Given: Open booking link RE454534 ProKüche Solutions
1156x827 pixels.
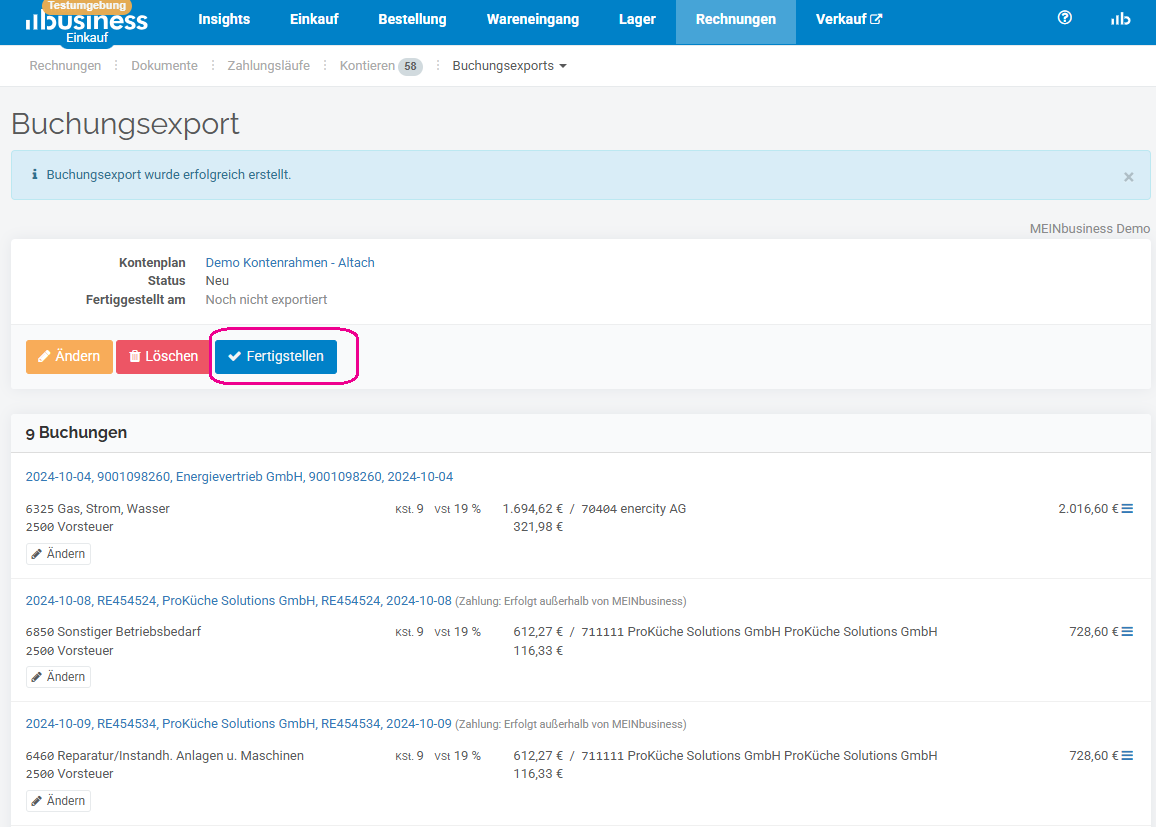Looking at the screenshot, I should coord(238,724).
